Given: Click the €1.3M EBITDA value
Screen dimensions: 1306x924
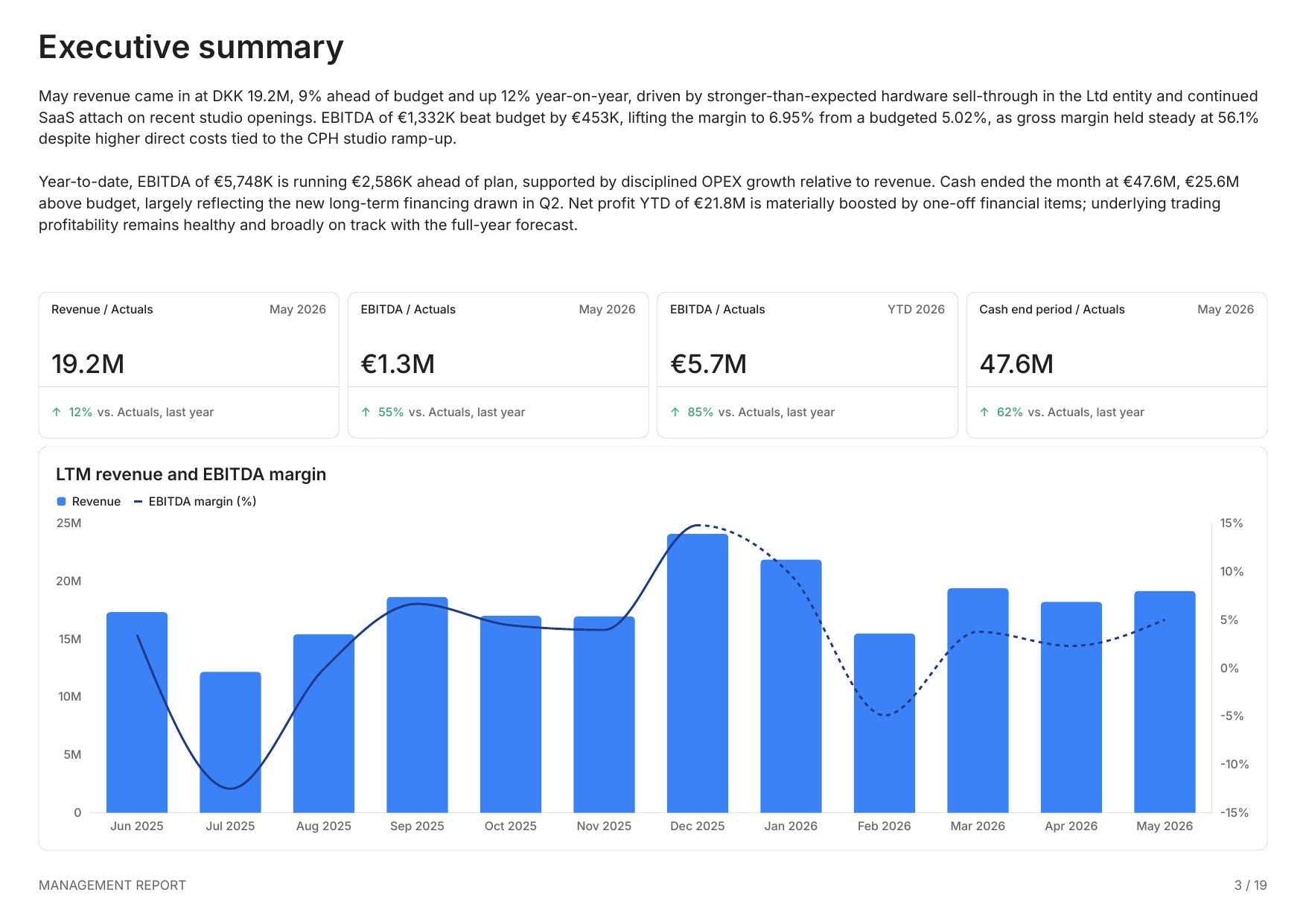Looking at the screenshot, I should (x=398, y=364).
